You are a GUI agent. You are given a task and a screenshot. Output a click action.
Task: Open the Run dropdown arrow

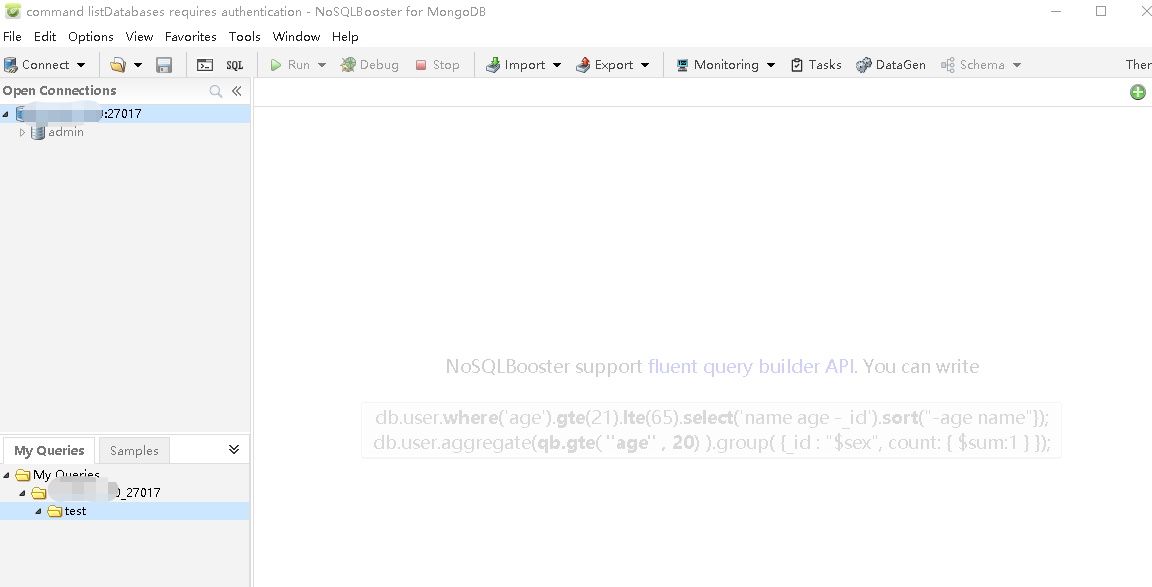point(322,65)
